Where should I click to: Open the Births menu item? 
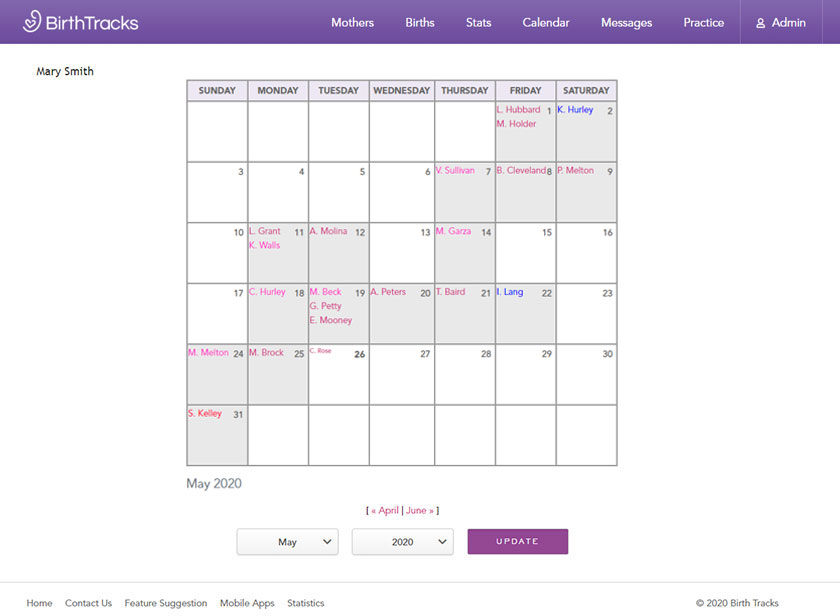[x=420, y=22]
